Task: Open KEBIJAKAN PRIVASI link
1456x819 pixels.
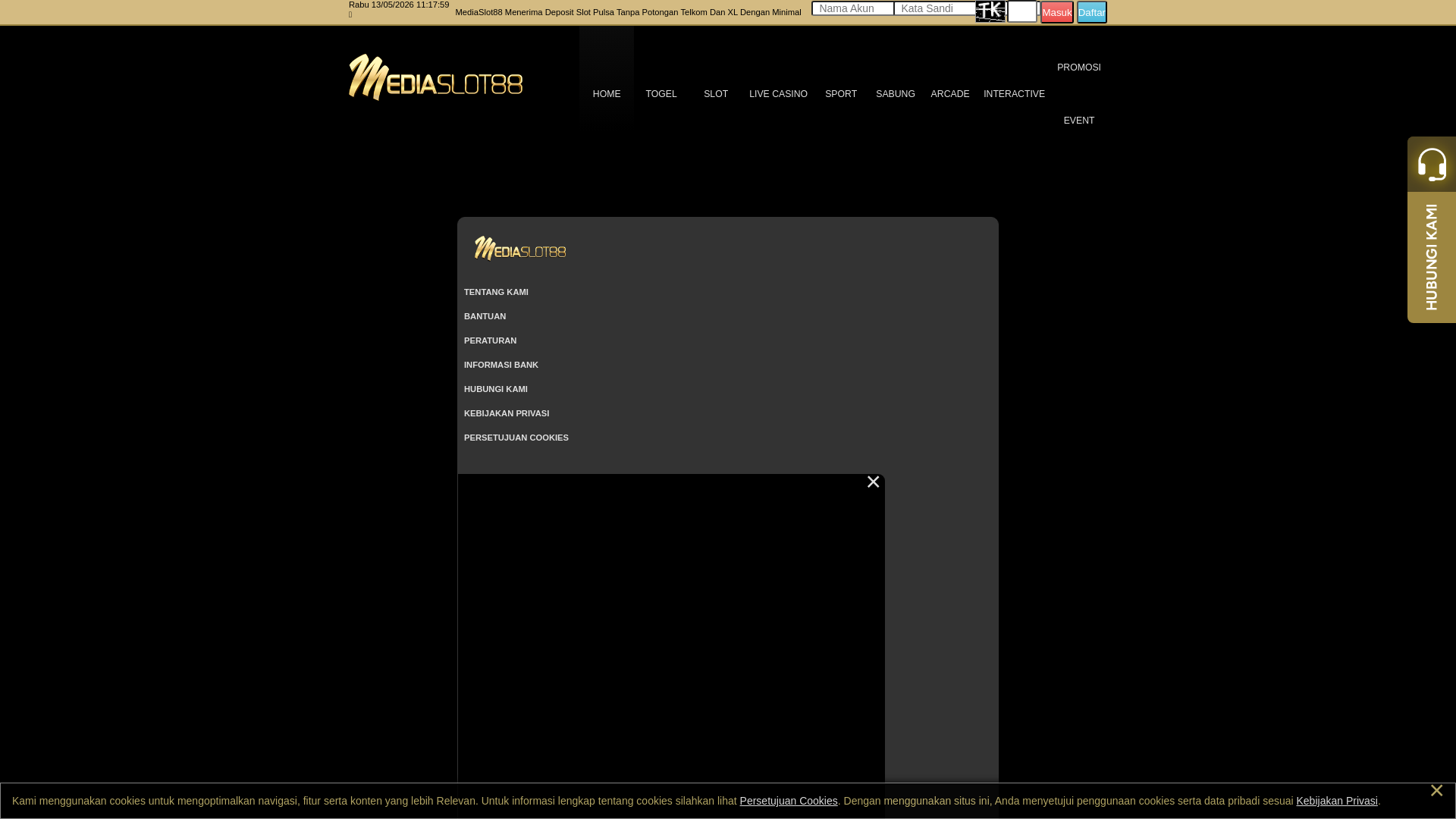Action: tap(507, 413)
